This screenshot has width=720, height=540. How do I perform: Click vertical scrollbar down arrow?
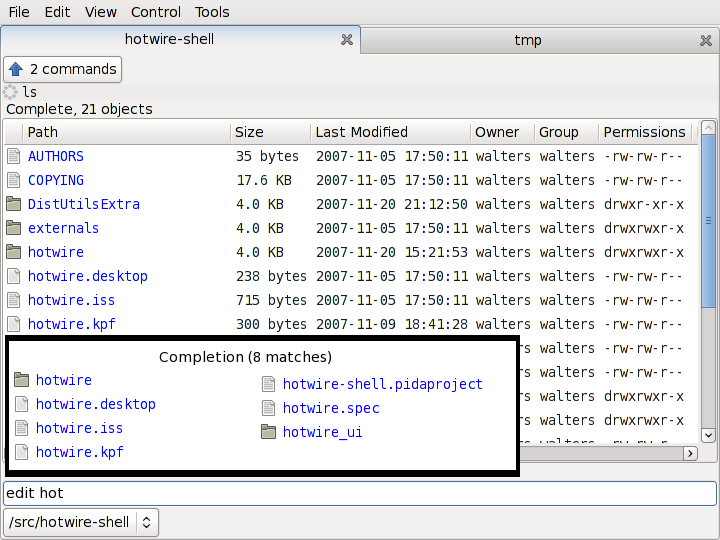[x=708, y=435]
